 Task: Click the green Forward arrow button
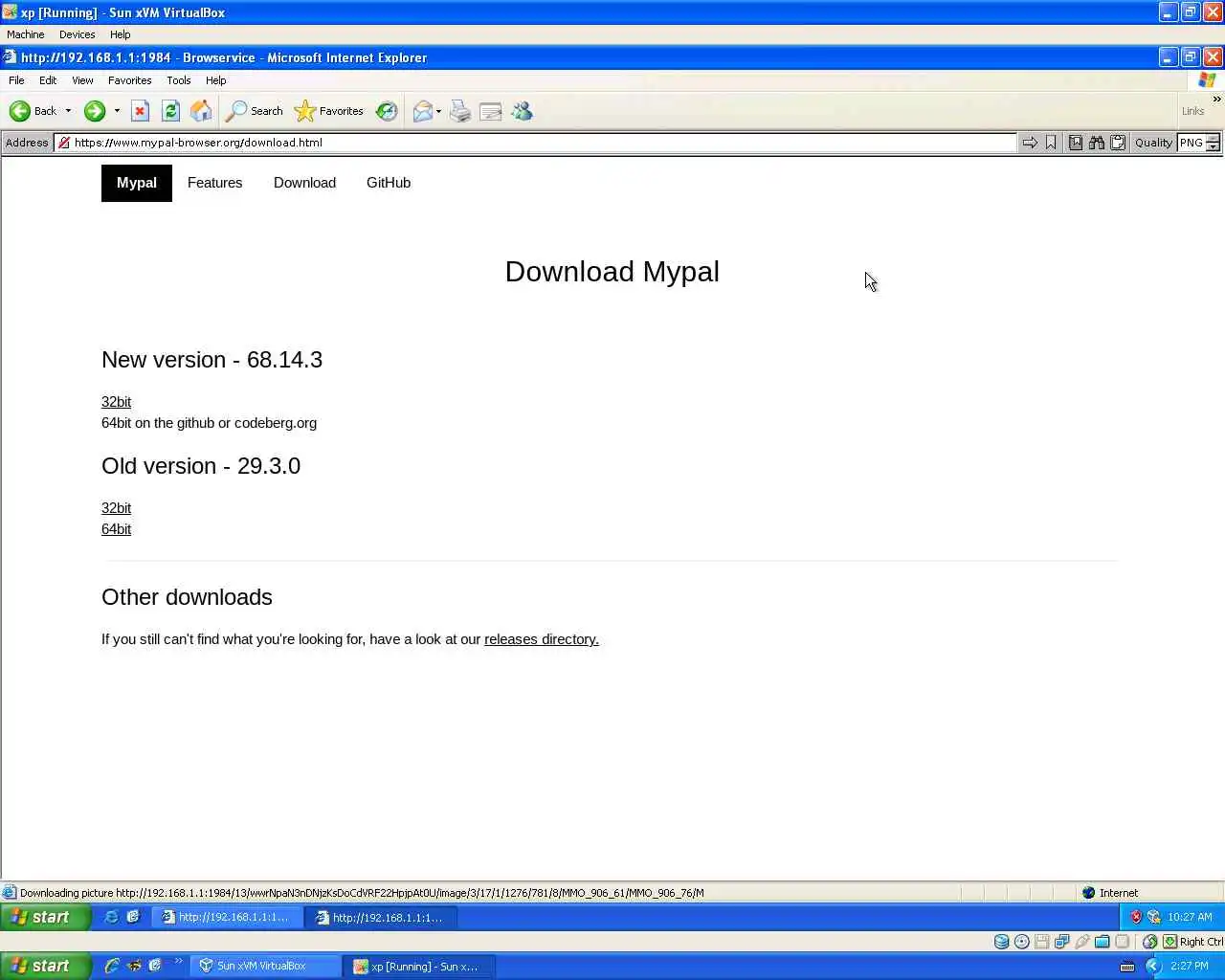click(94, 111)
